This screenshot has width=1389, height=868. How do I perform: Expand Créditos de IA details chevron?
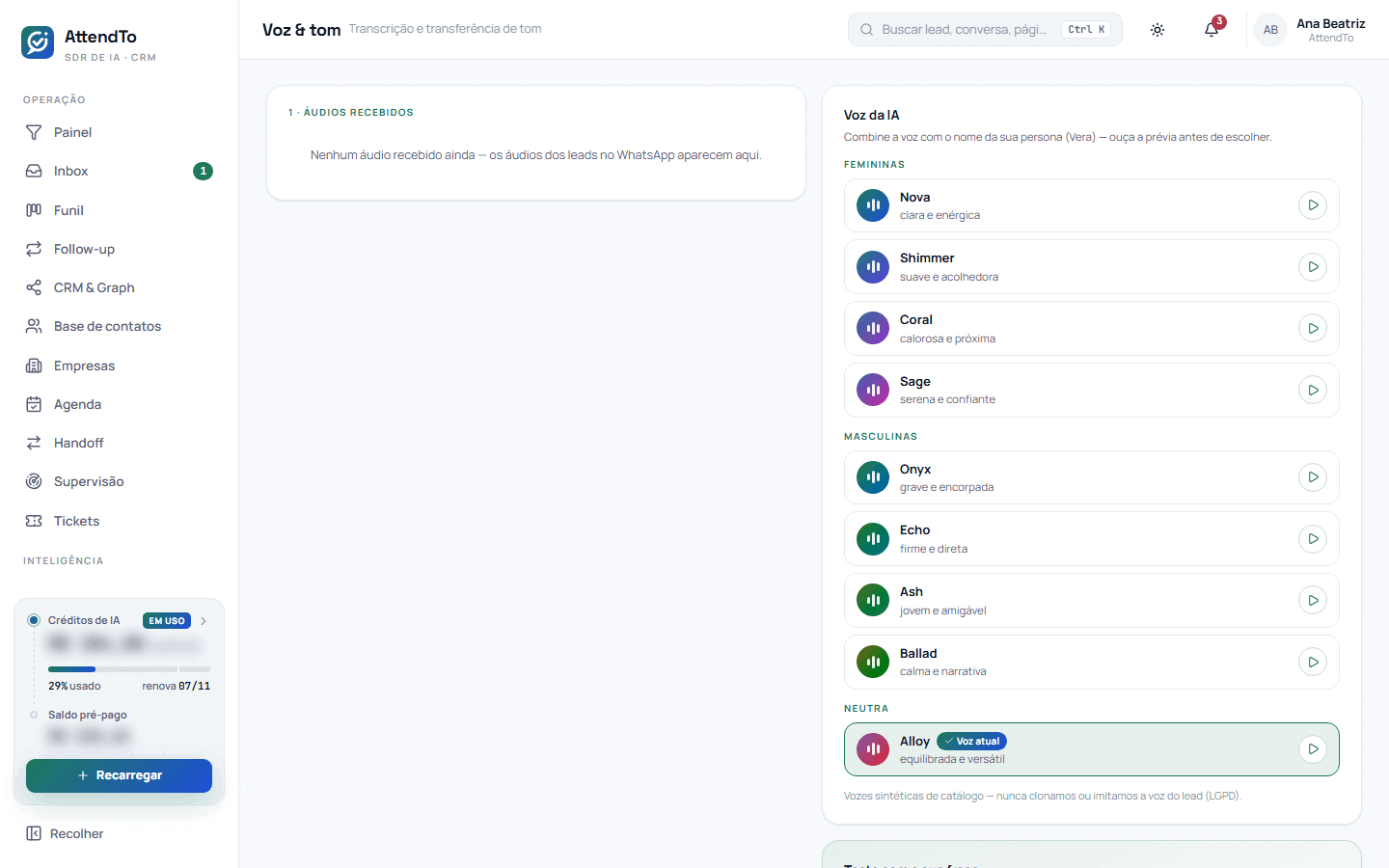pyautogui.click(x=204, y=621)
